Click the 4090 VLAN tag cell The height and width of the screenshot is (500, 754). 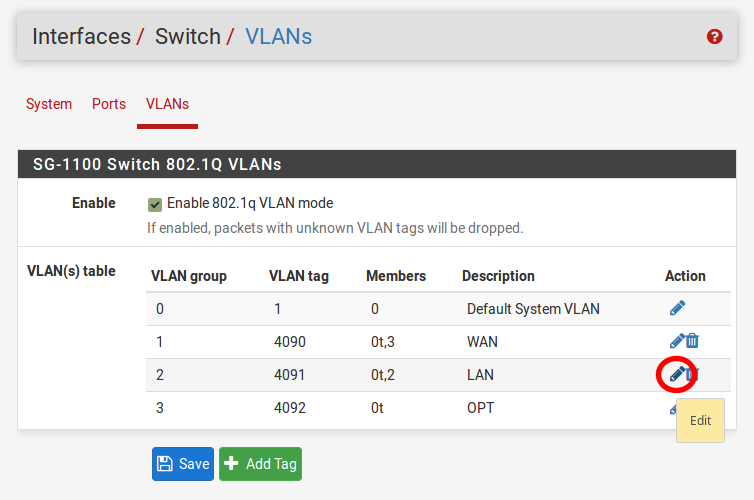click(290, 342)
